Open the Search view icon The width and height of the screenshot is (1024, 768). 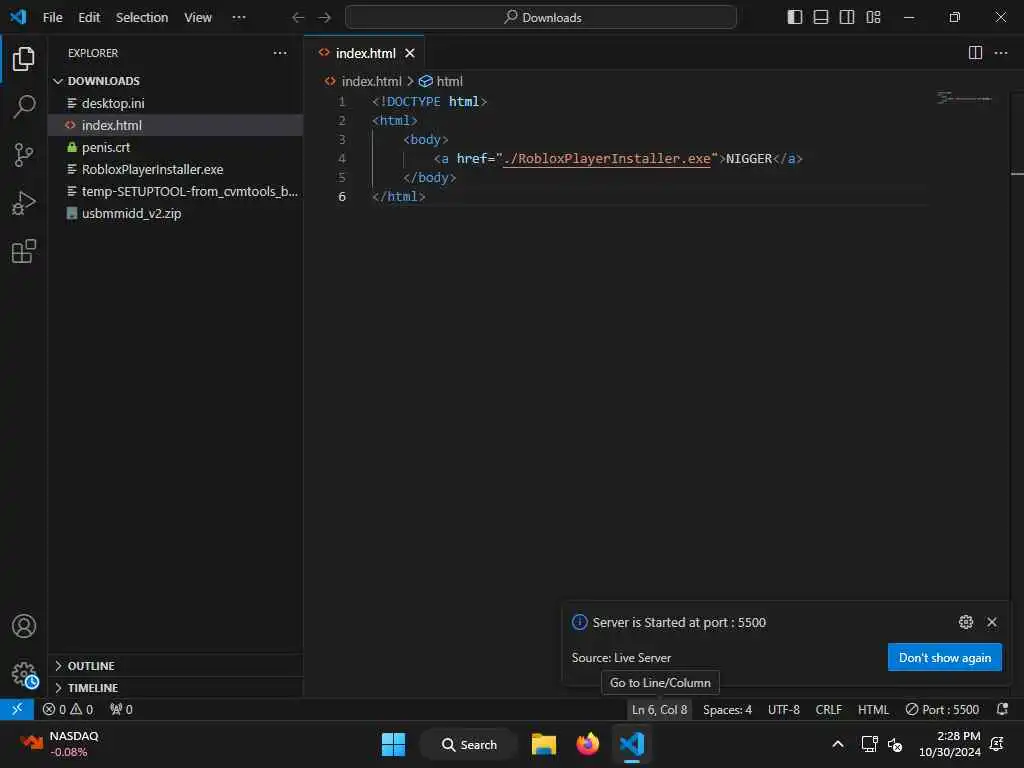(24, 106)
